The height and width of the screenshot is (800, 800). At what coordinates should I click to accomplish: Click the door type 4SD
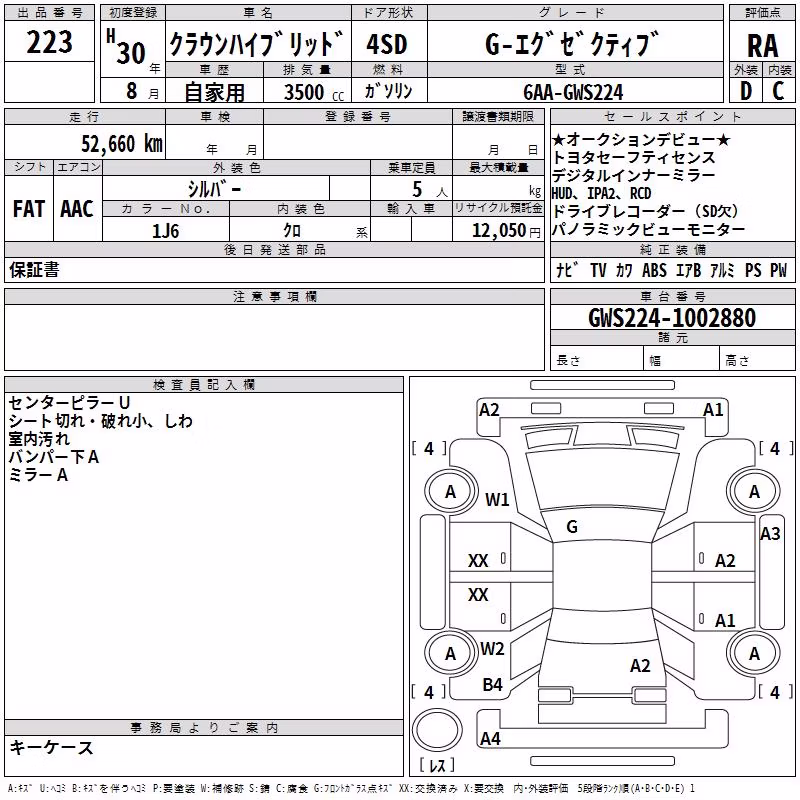[x=387, y=44]
